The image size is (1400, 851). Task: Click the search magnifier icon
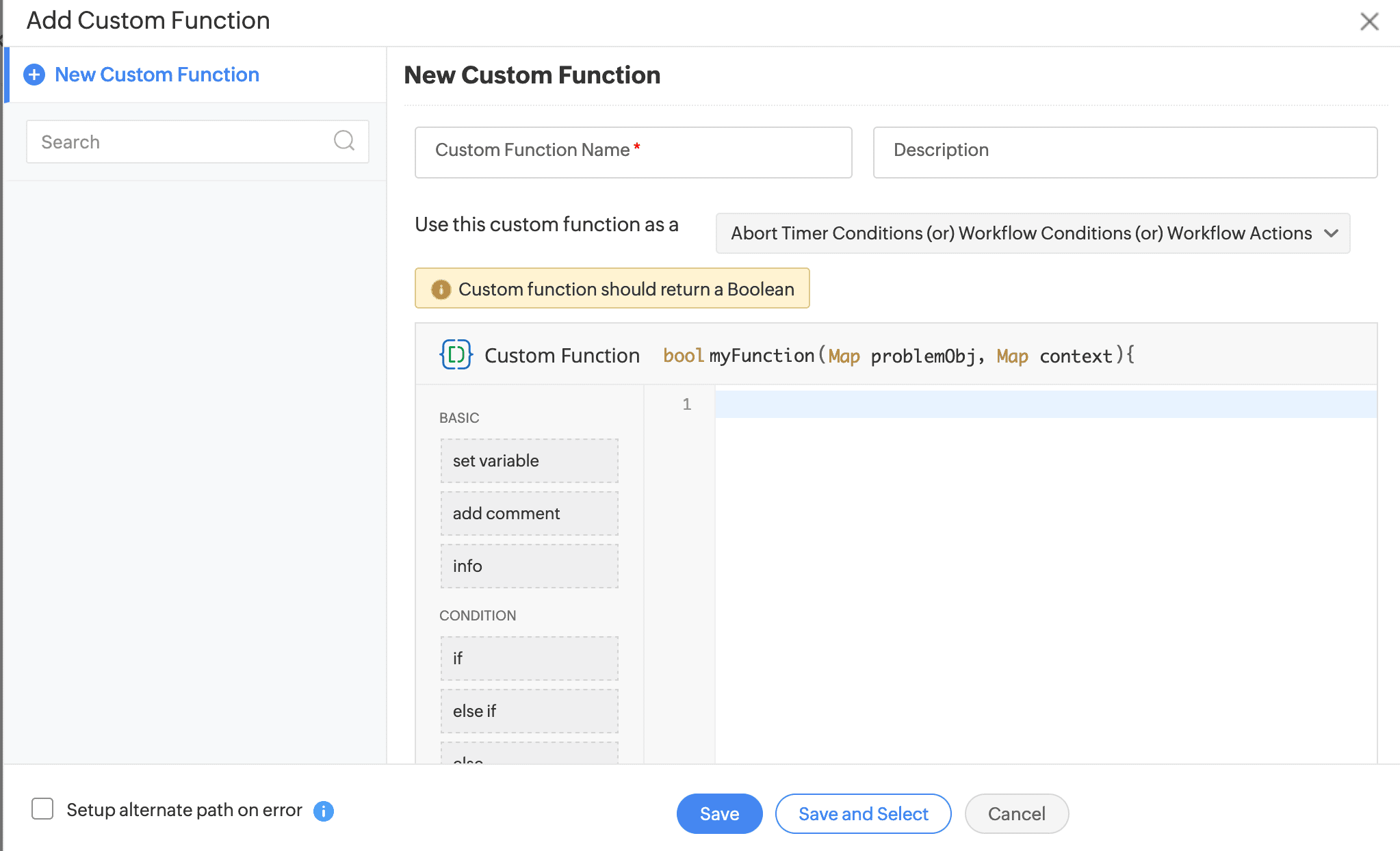click(343, 141)
